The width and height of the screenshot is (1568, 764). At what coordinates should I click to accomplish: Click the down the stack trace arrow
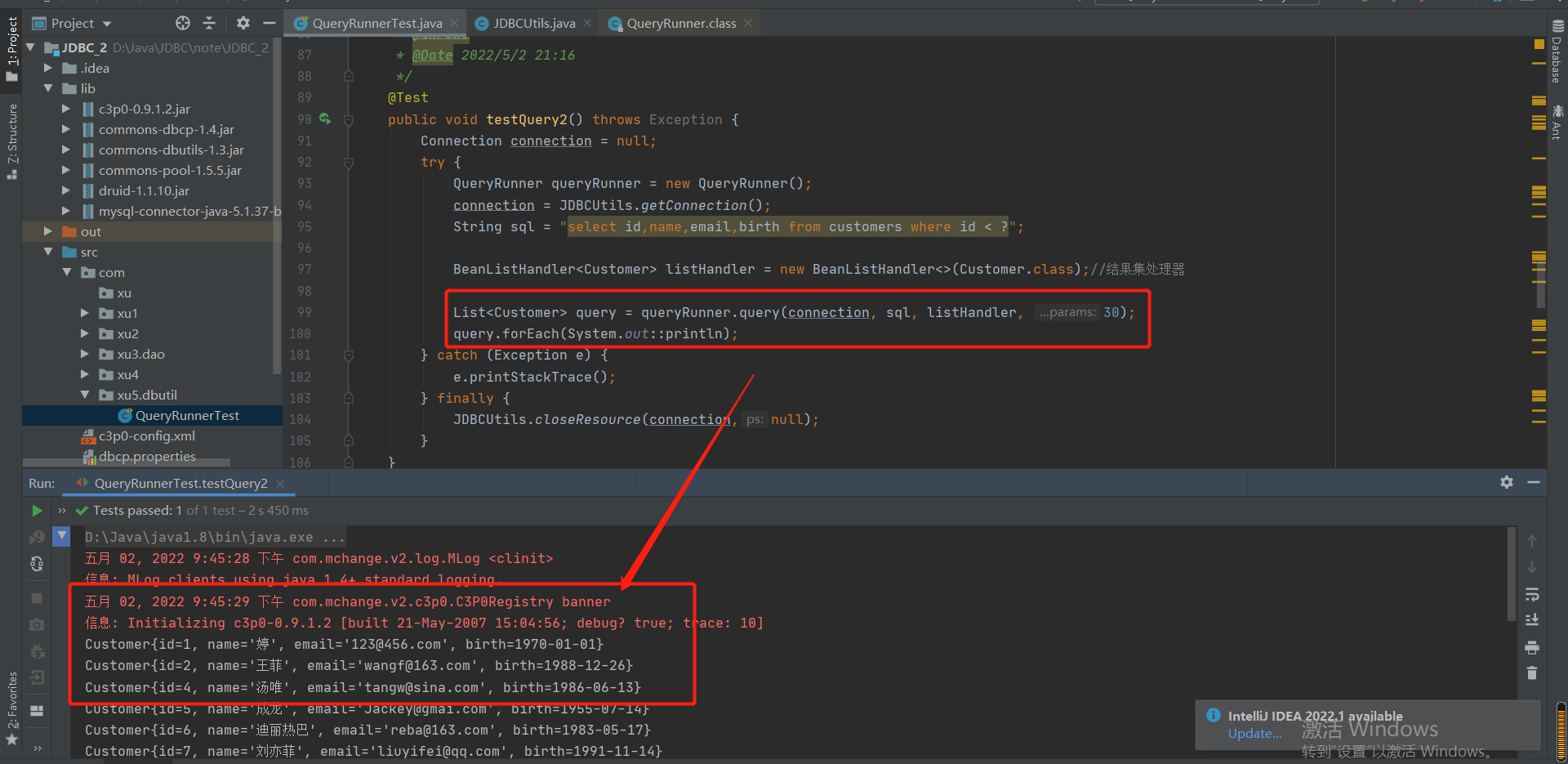point(1532,567)
